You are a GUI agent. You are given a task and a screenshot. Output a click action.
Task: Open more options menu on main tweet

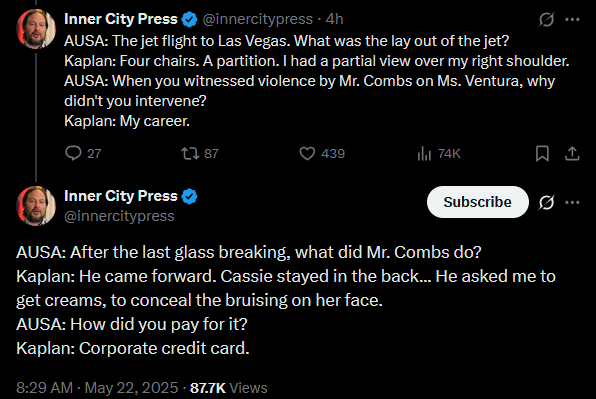pyautogui.click(x=572, y=202)
